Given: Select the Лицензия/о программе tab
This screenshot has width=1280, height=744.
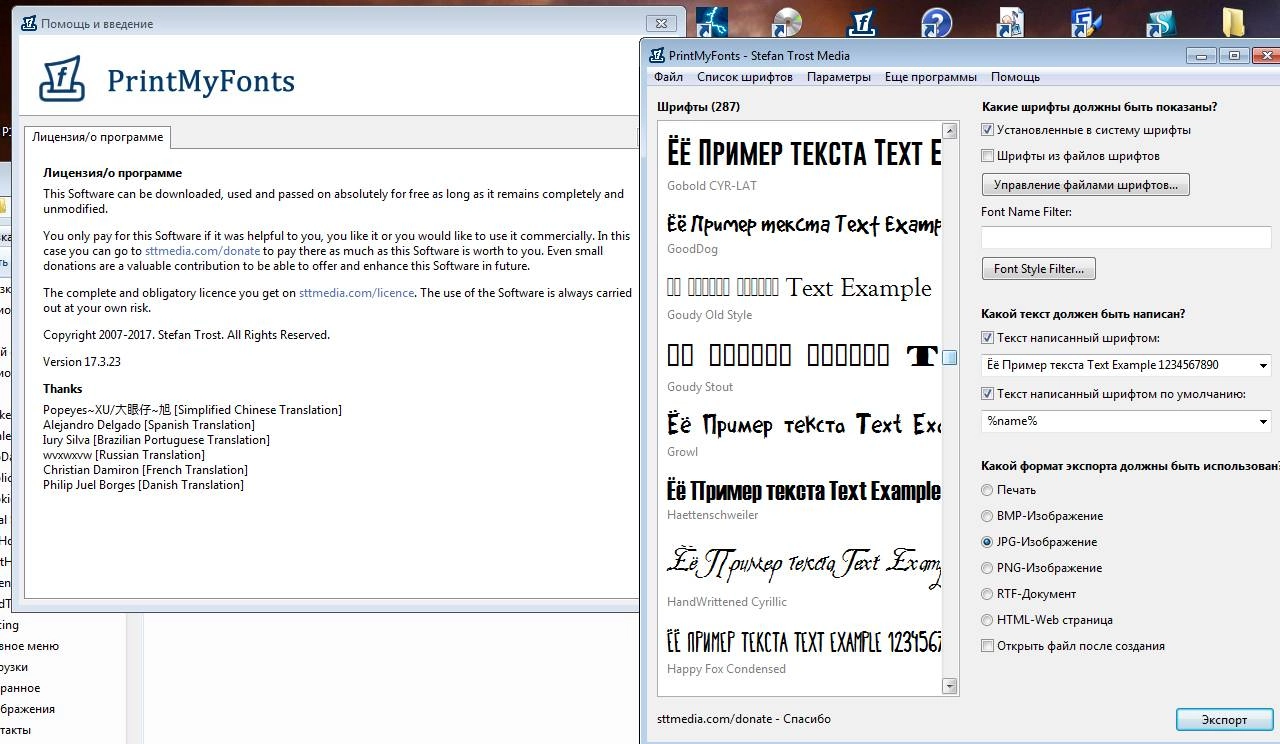Looking at the screenshot, I should coord(98,137).
